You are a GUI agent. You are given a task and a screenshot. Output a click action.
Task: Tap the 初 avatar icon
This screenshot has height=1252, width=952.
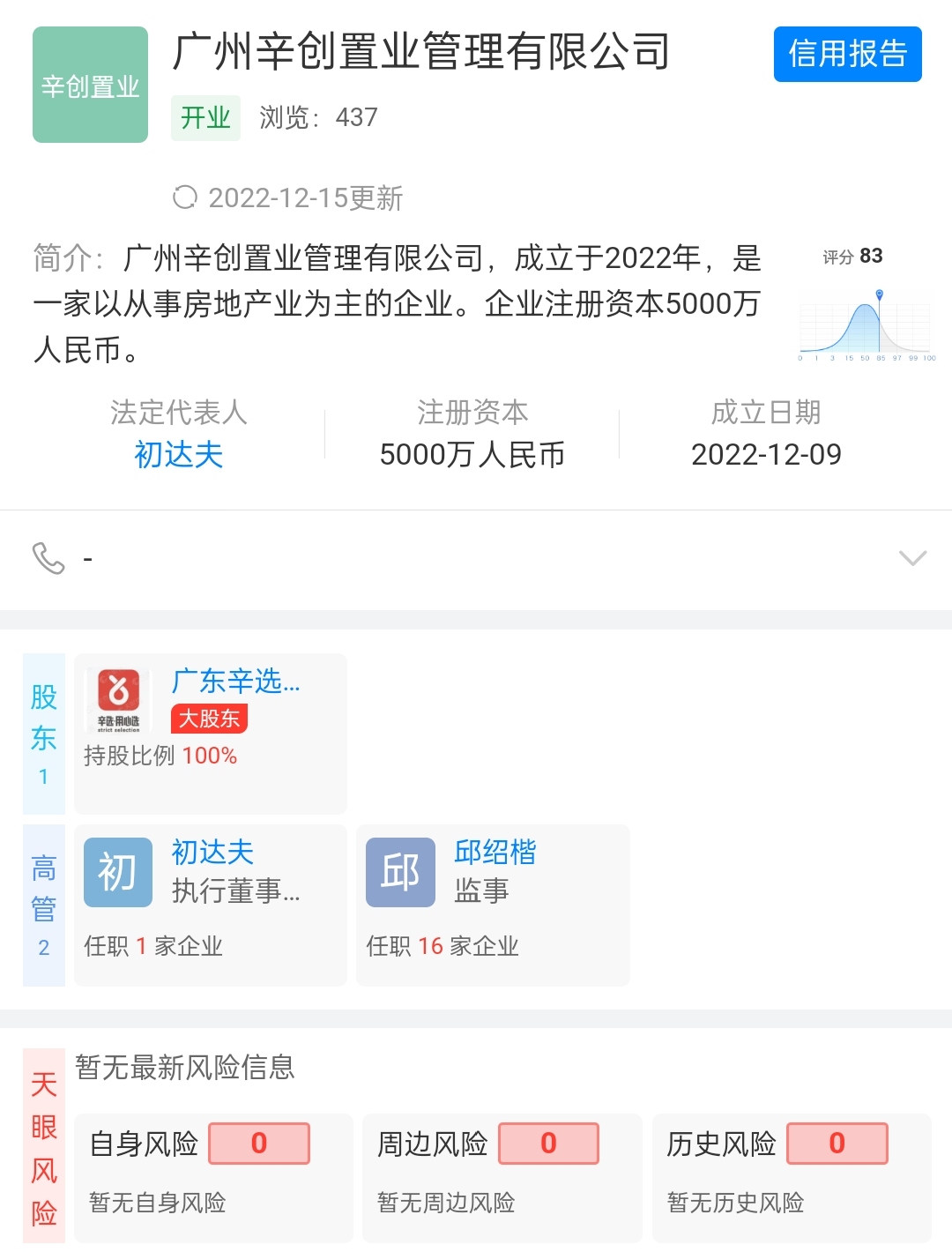point(118,872)
